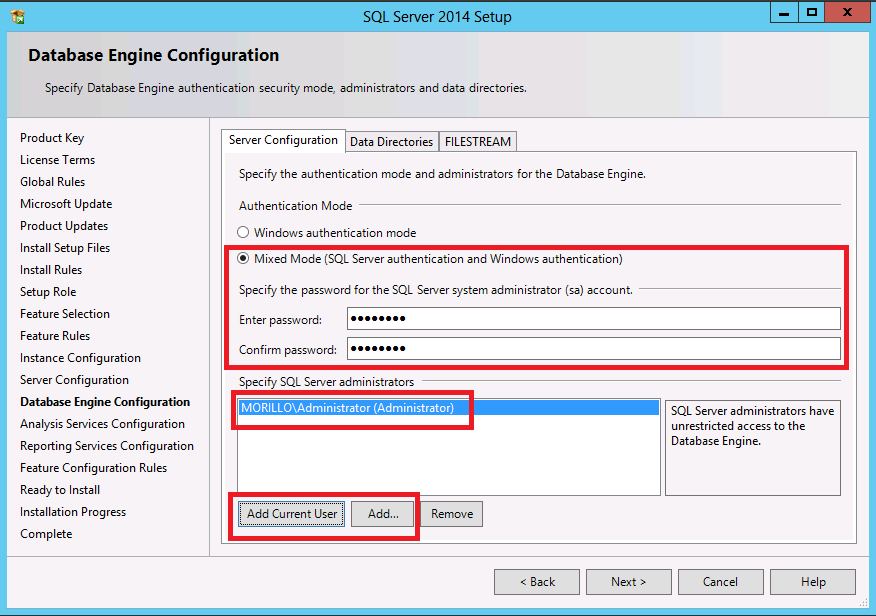Click the Authentication Mode group label
This screenshot has width=876, height=616.
(x=296, y=206)
